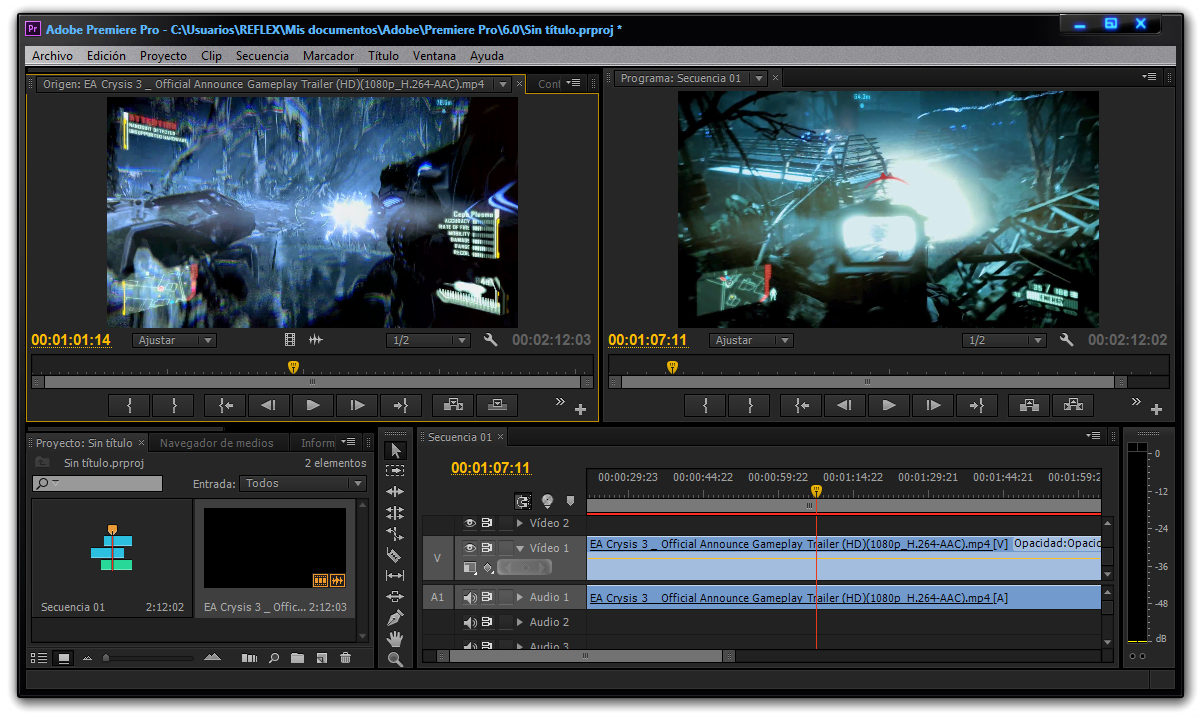Image resolution: width=1201 pixels, height=717 pixels.
Task: Mute Audio 1 track output
Action: pyautogui.click(x=470, y=597)
